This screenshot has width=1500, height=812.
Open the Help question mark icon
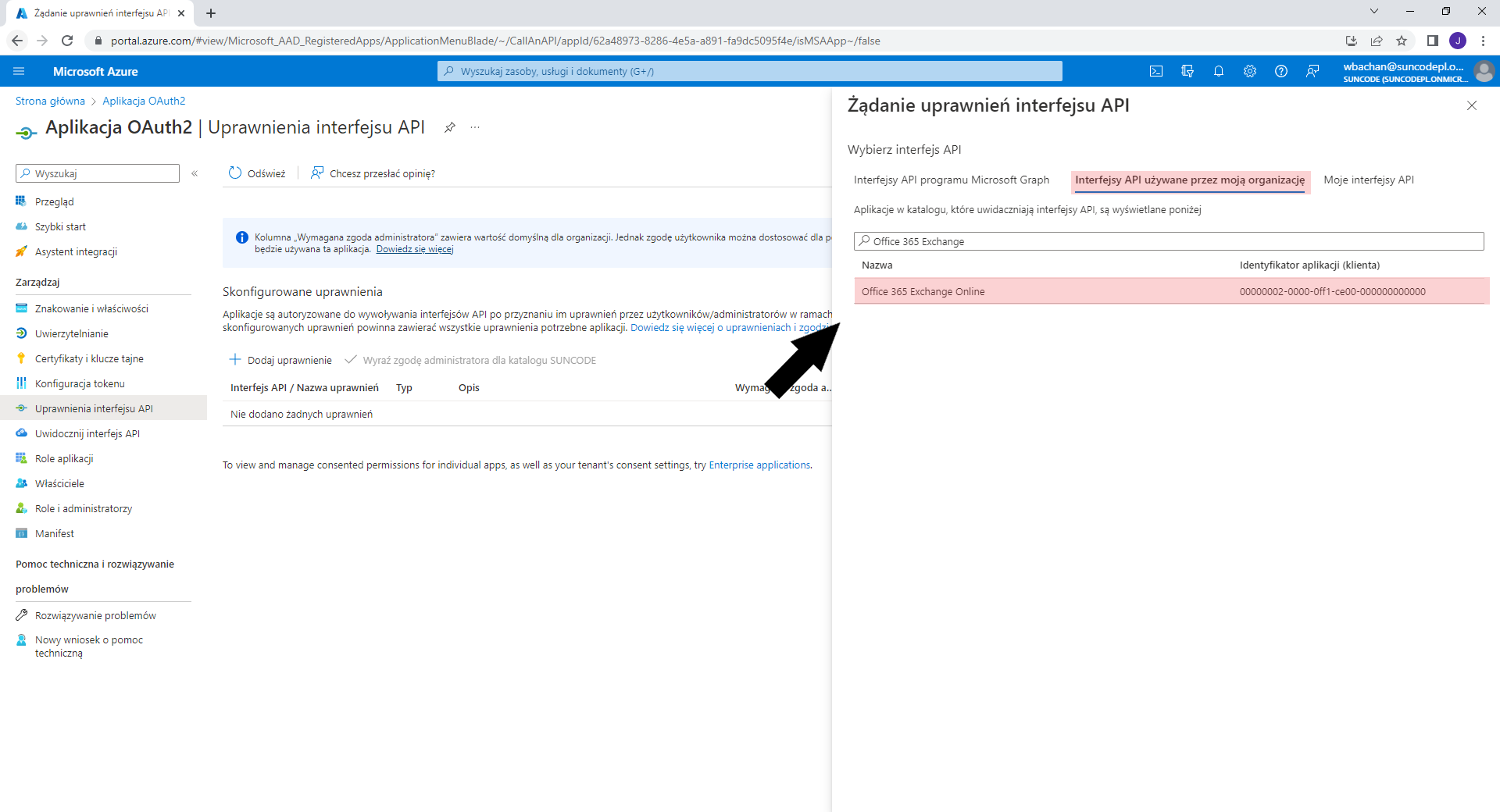pyautogui.click(x=1281, y=71)
